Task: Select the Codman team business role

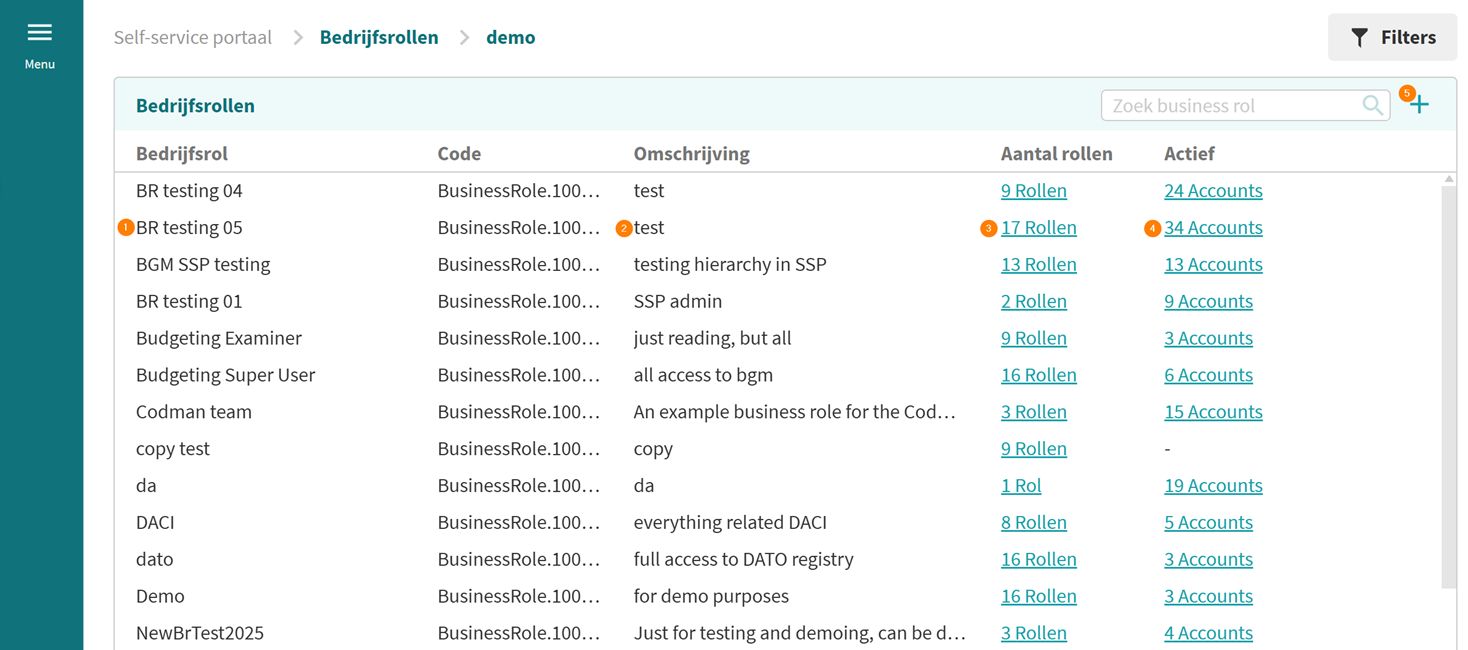Action: pyautogui.click(x=194, y=412)
